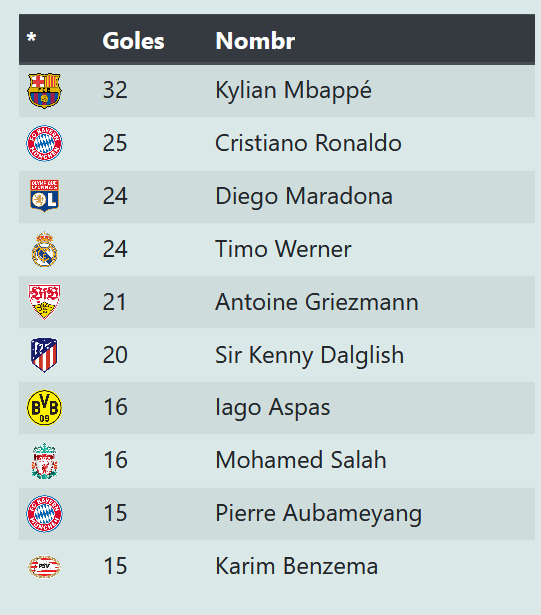
Task: Open Kylian Mbappé player name
Action: click(x=293, y=91)
